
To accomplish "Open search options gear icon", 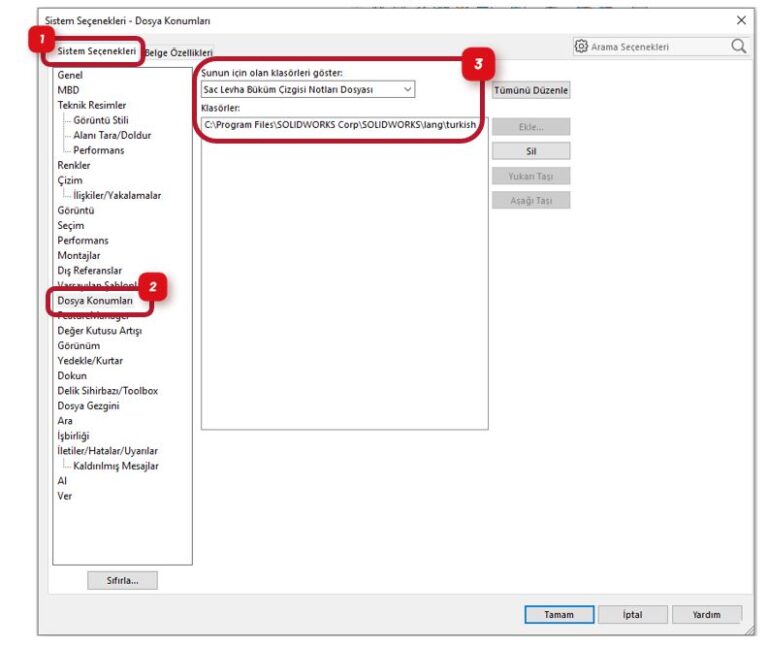I will point(581,46).
